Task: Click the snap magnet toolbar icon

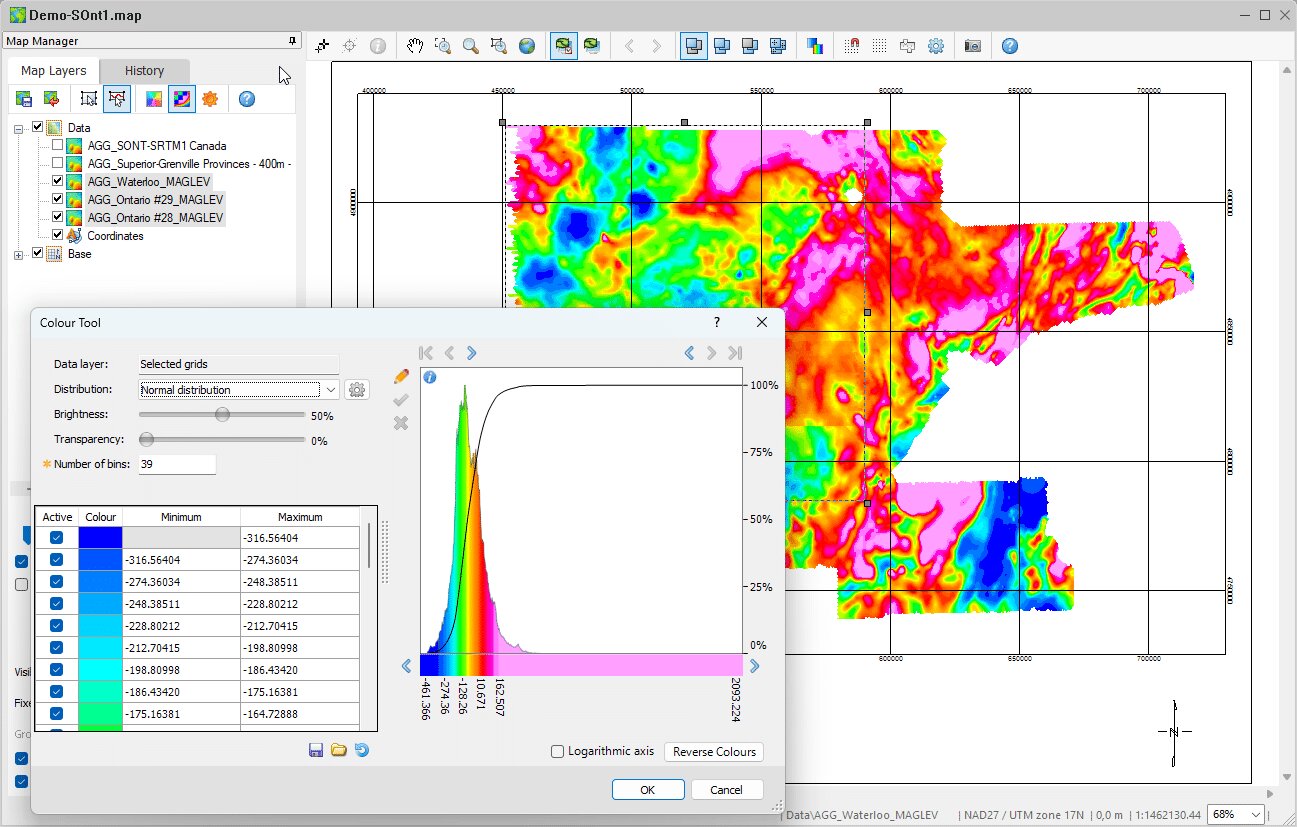Action: pyautogui.click(x=852, y=46)
